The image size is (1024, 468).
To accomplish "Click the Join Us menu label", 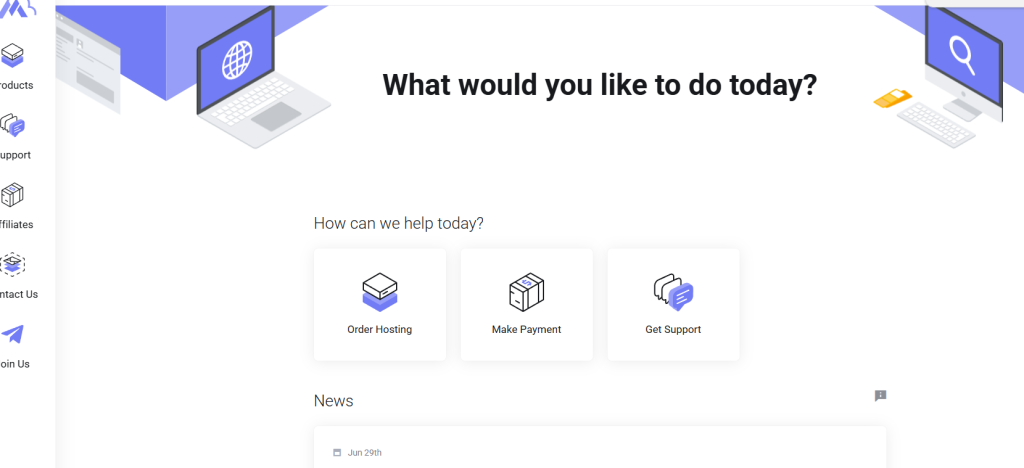I will tap(15, 364).
